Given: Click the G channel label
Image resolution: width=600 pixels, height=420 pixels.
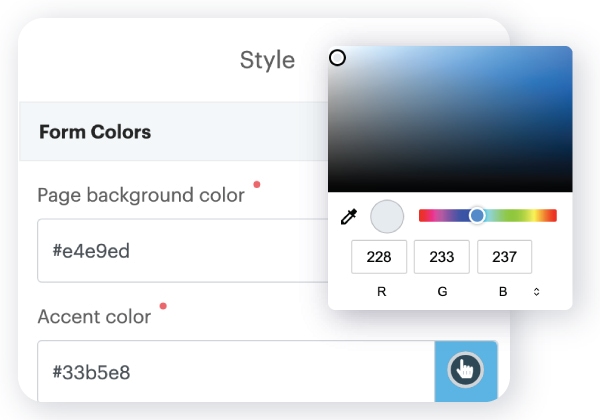Looking at the screenshot, I should tap(442, 292).
